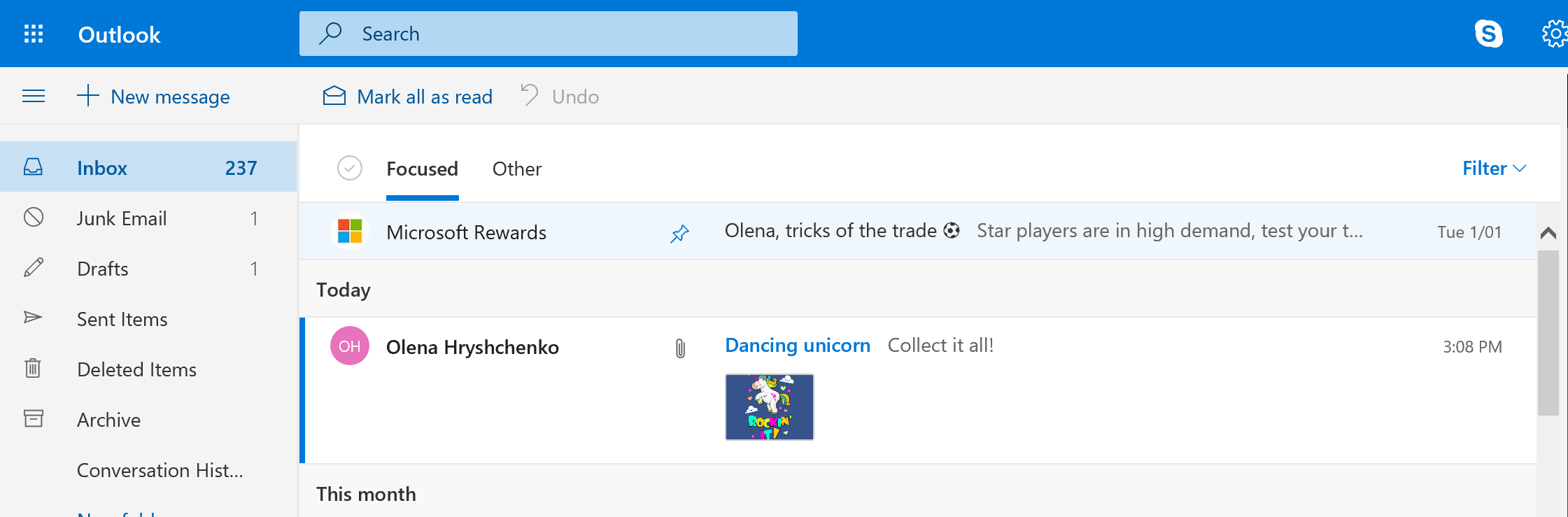This screenshot has width=1568, height=517.
Task: Unpin the Microsoft Rewards message
Action: tap(679, 233)
